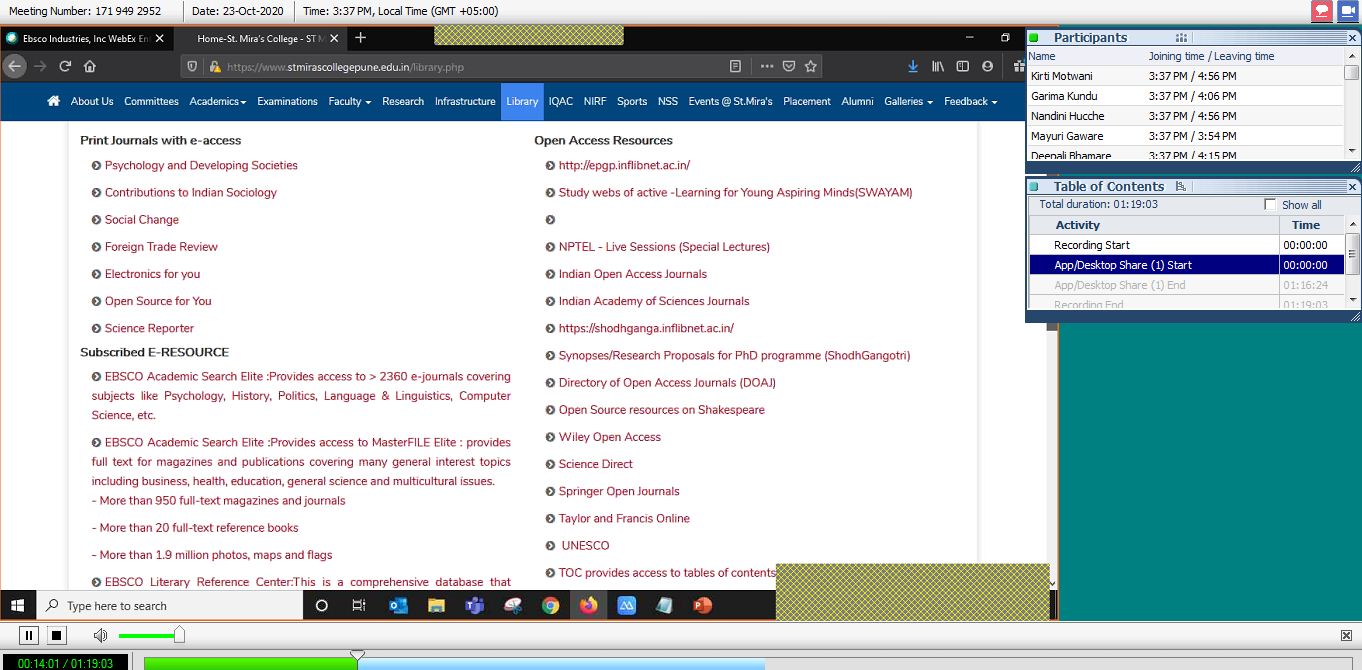Switch to the Ebsco Industries WebEx tab
This screenshot has width=1362, height=670.
[x=80, y=38]
